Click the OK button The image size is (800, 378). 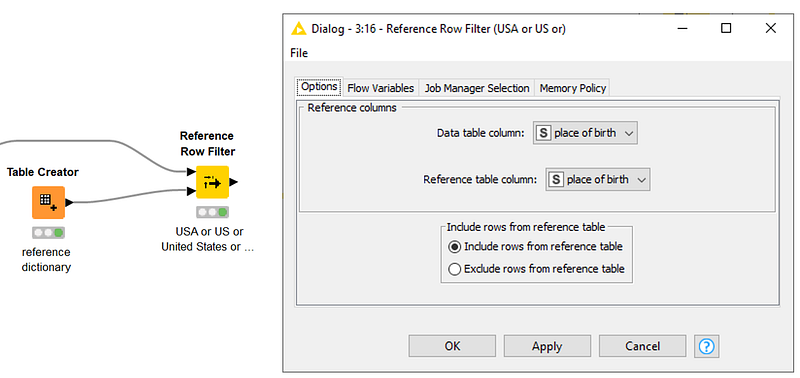452,346
